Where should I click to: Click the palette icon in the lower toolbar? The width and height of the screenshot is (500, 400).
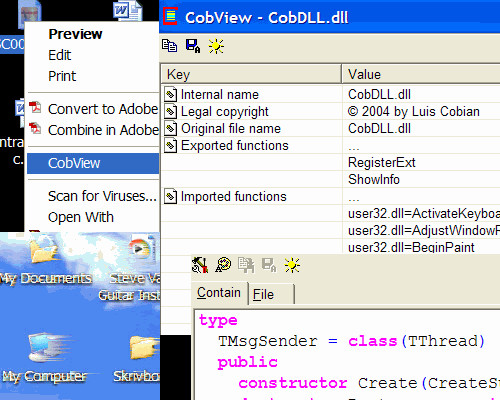pos(223,265)
